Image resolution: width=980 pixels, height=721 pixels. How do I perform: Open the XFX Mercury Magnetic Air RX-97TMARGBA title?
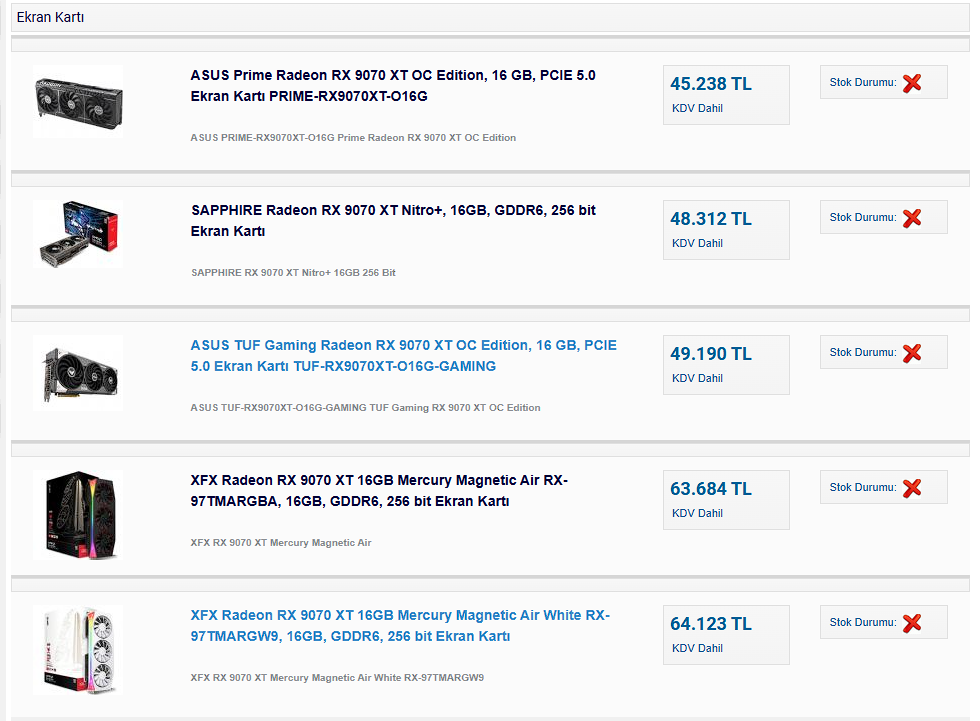pyautogui.click(x=379, y=490)
